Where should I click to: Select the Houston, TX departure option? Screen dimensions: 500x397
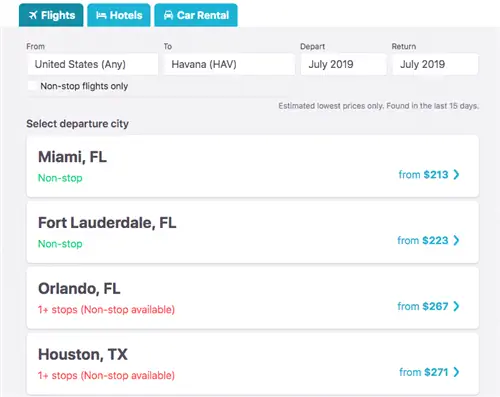pyautogui.click(x=253, y=364)
